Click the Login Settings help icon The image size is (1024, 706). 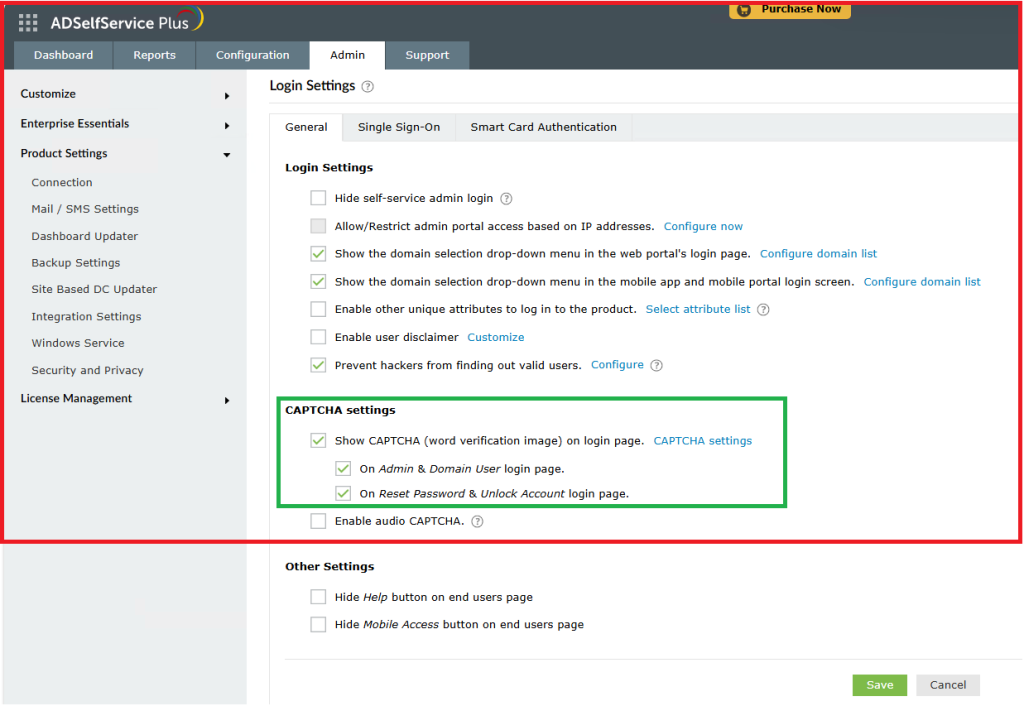click(x=368, y=87)
